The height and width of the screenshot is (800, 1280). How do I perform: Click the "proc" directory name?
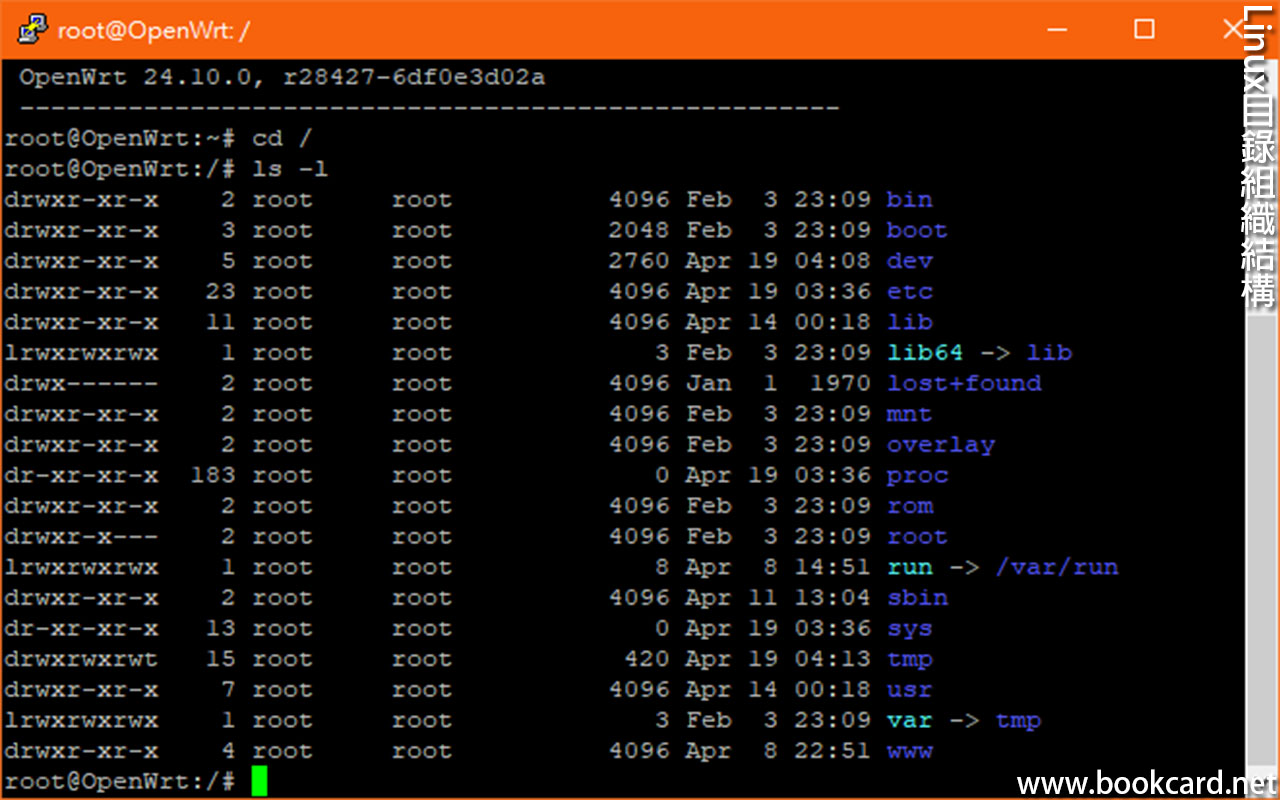917,476
